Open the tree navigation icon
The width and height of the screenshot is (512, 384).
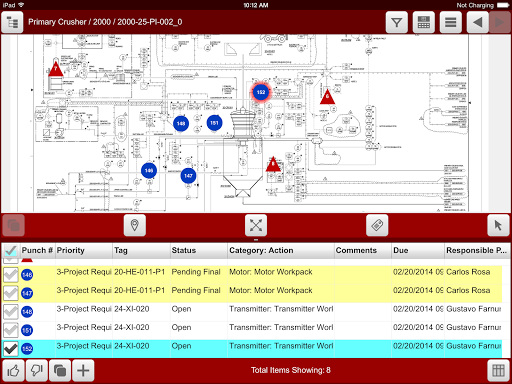coord(12,22)
